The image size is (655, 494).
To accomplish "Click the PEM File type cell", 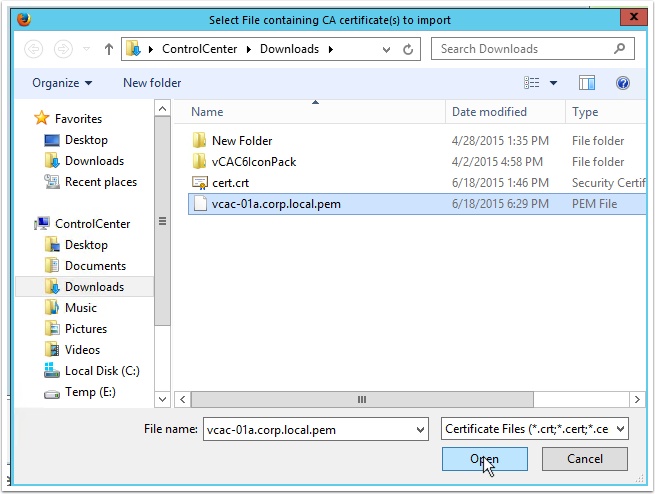I will click(594, 204).
